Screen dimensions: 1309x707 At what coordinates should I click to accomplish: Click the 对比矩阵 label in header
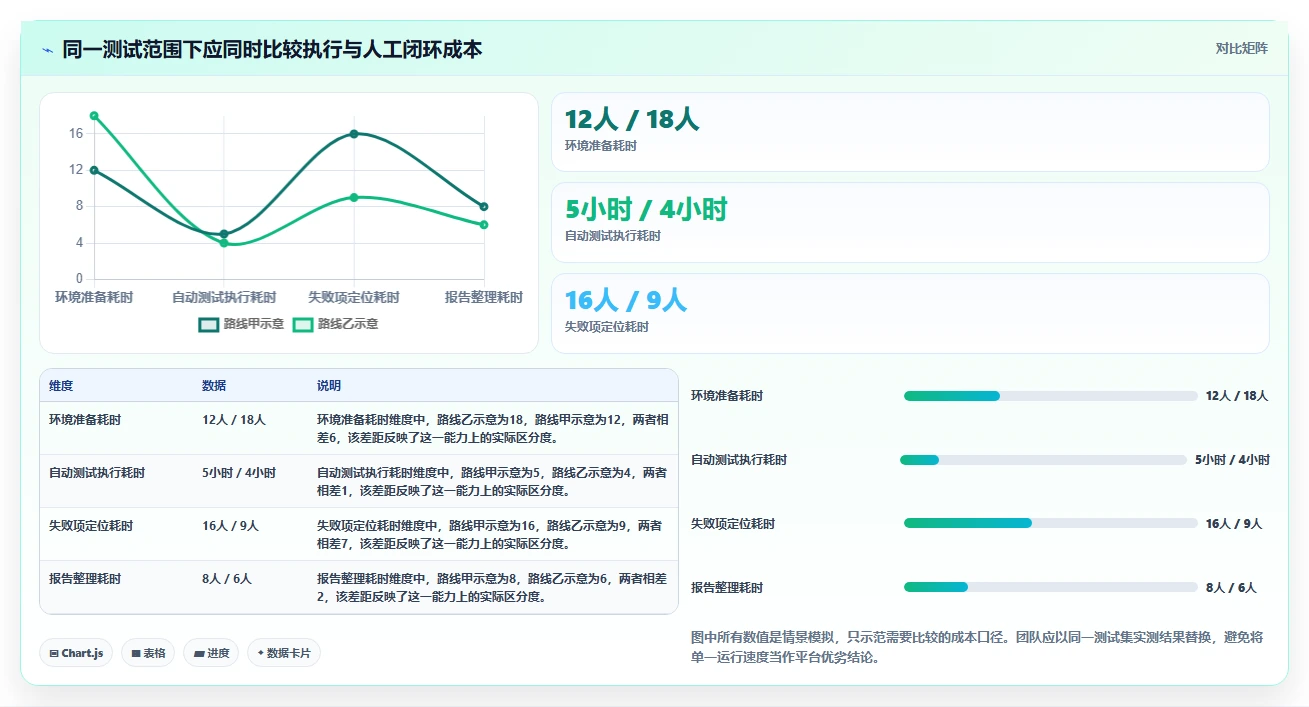1242,49
